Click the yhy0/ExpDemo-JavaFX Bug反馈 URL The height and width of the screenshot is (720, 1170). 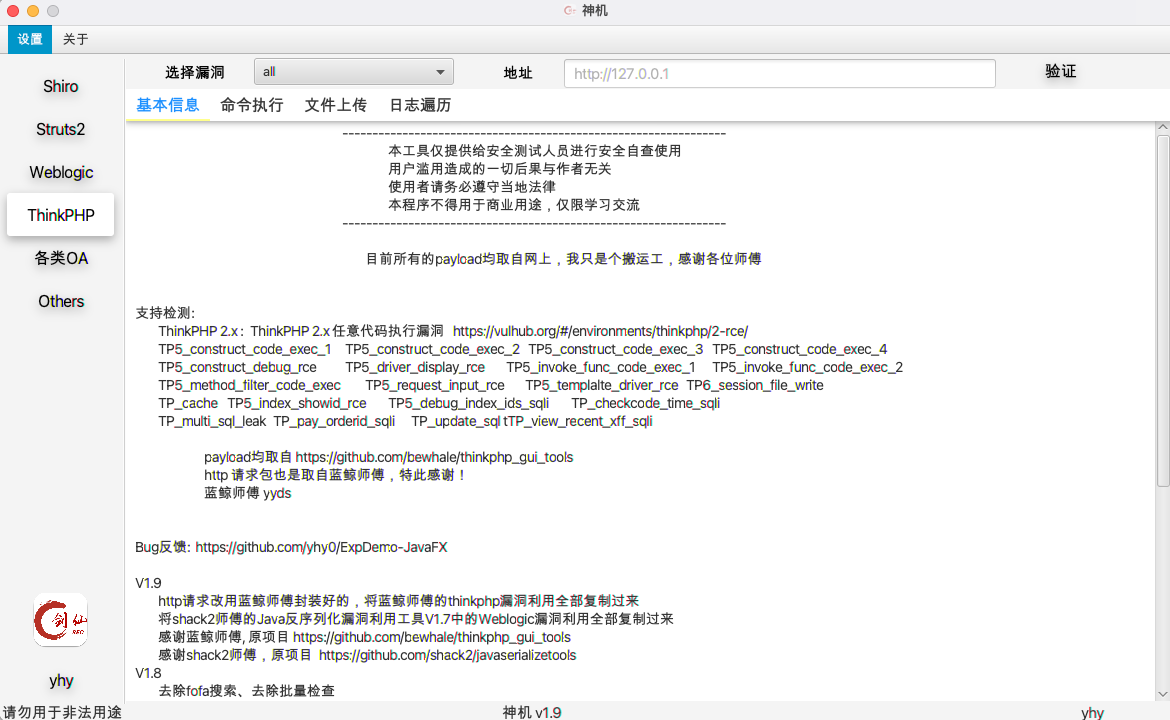321,548
